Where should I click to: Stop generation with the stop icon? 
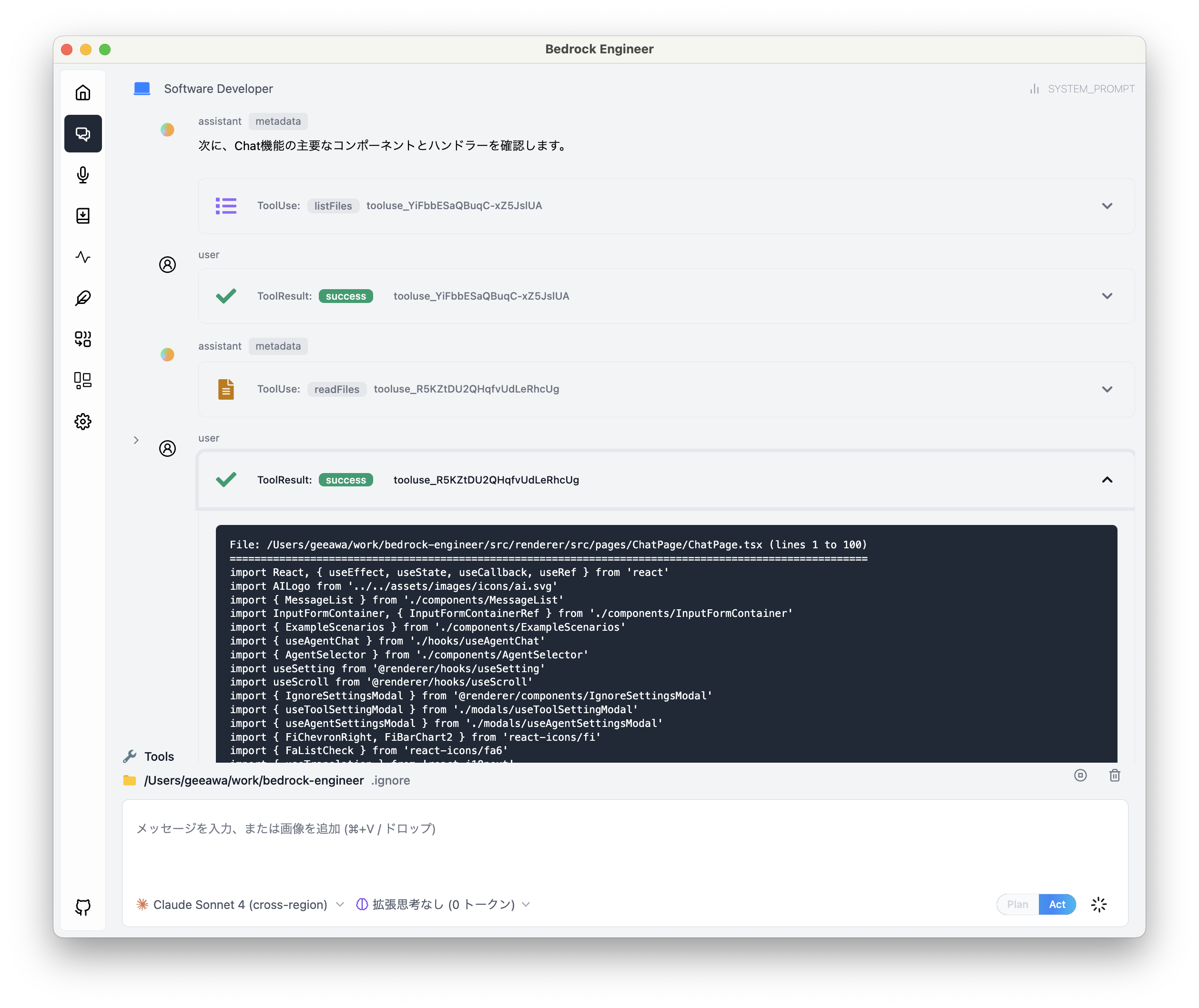[1081, 776]
